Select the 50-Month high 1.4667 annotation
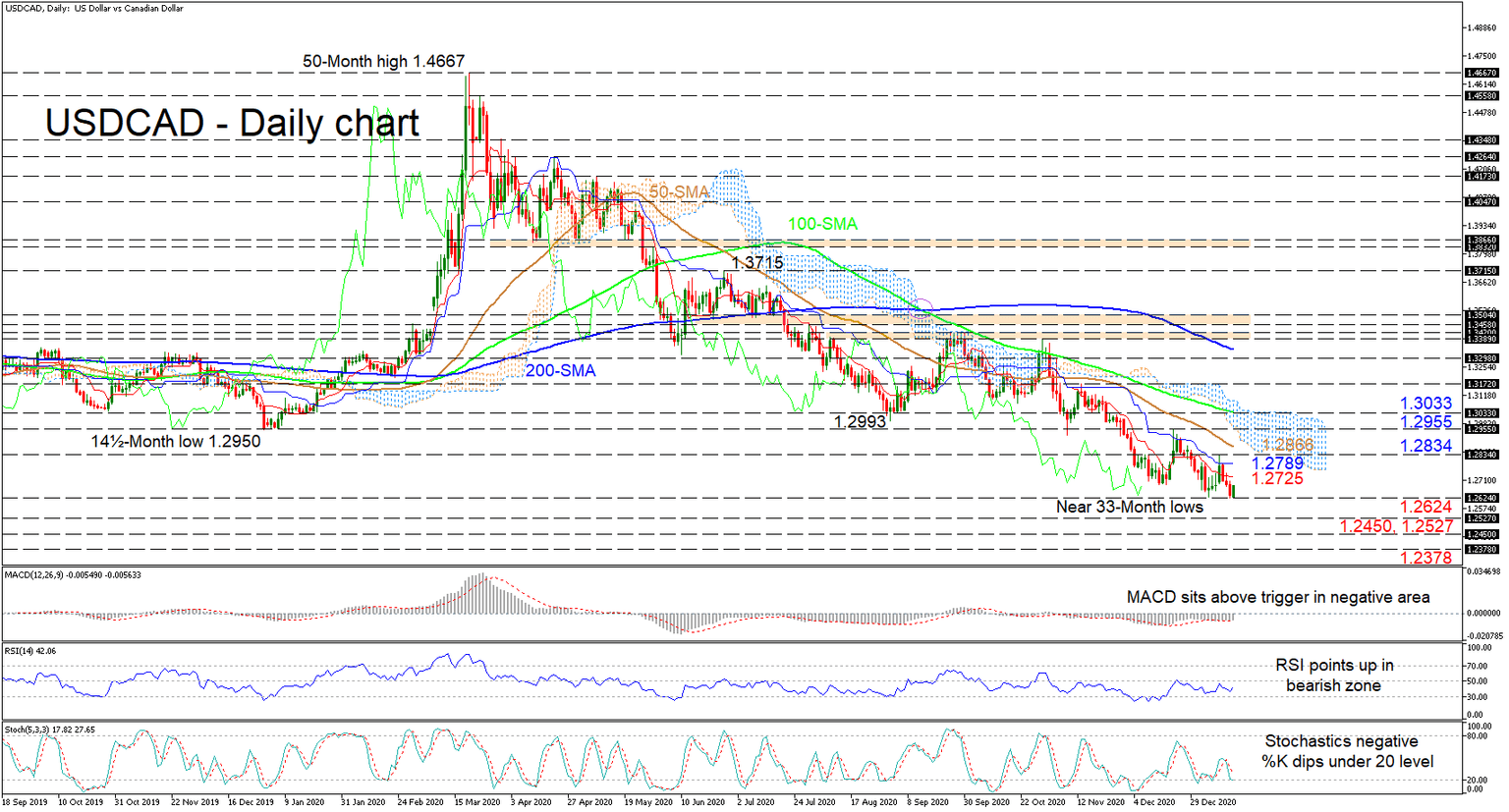 click(382, 61)
